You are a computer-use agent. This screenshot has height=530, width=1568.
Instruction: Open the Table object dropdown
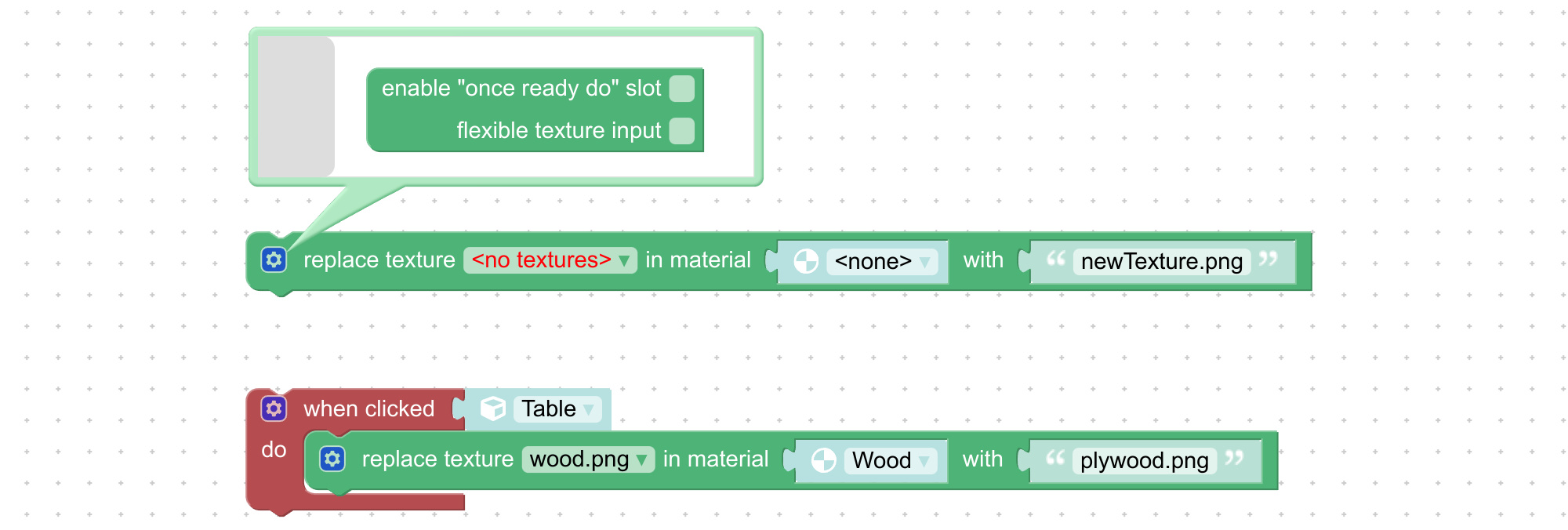(557, 408)
